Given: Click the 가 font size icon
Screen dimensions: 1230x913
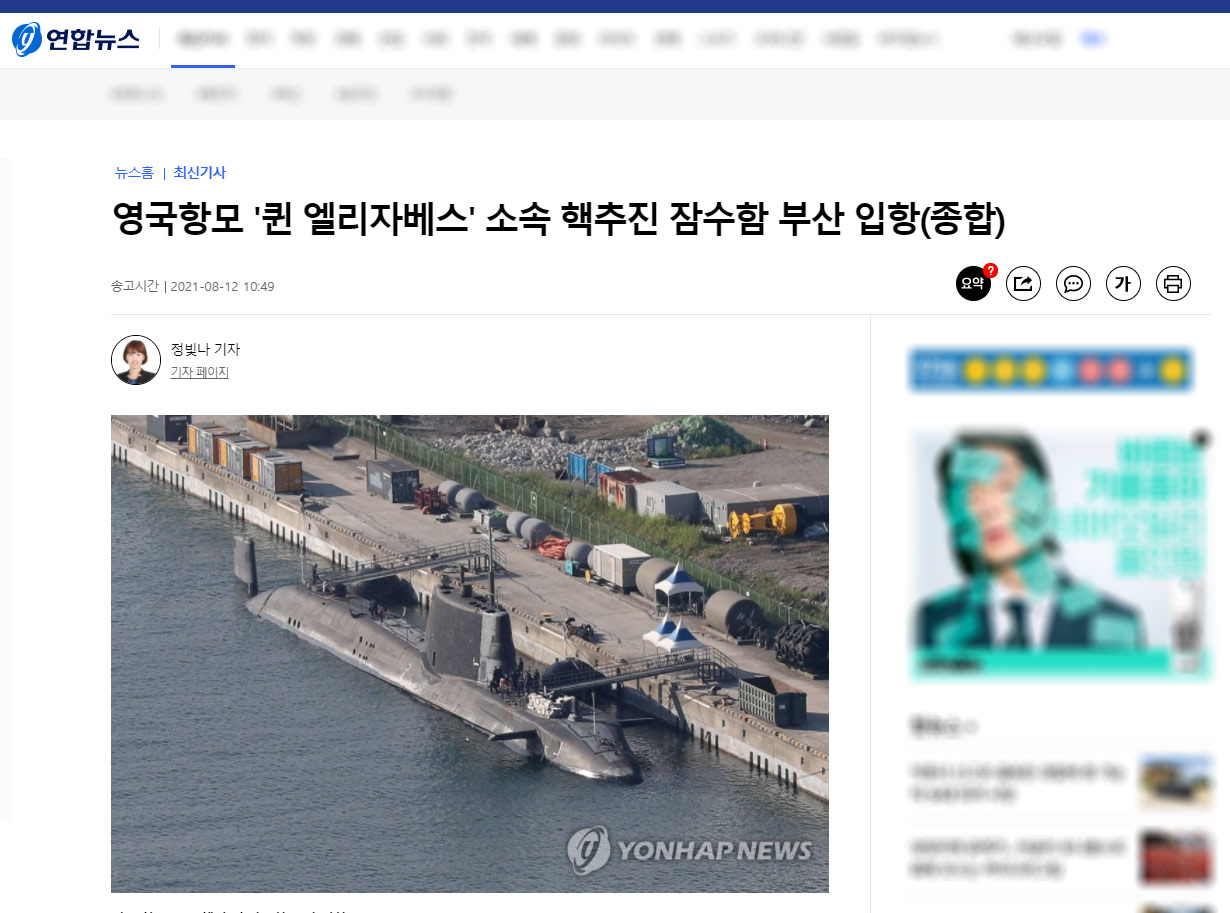Looking at the screenshot, I should coord(1123,284).
